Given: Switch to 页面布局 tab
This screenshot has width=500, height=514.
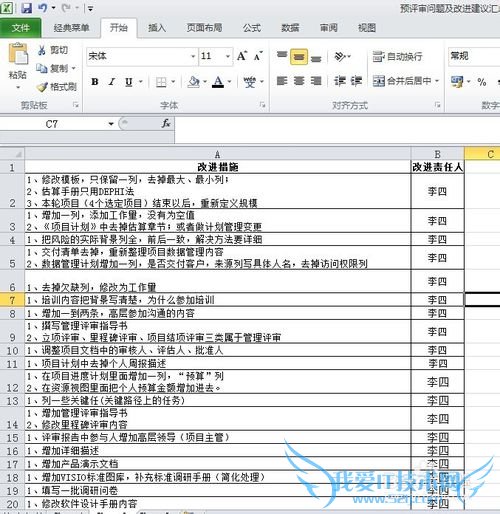Looking at the screenshot, I should [x=204, y=28].
